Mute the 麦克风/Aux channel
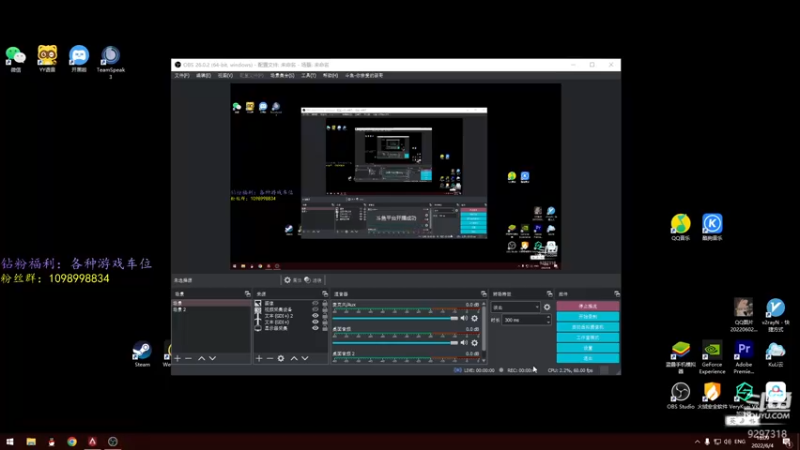 pos(464,318)
